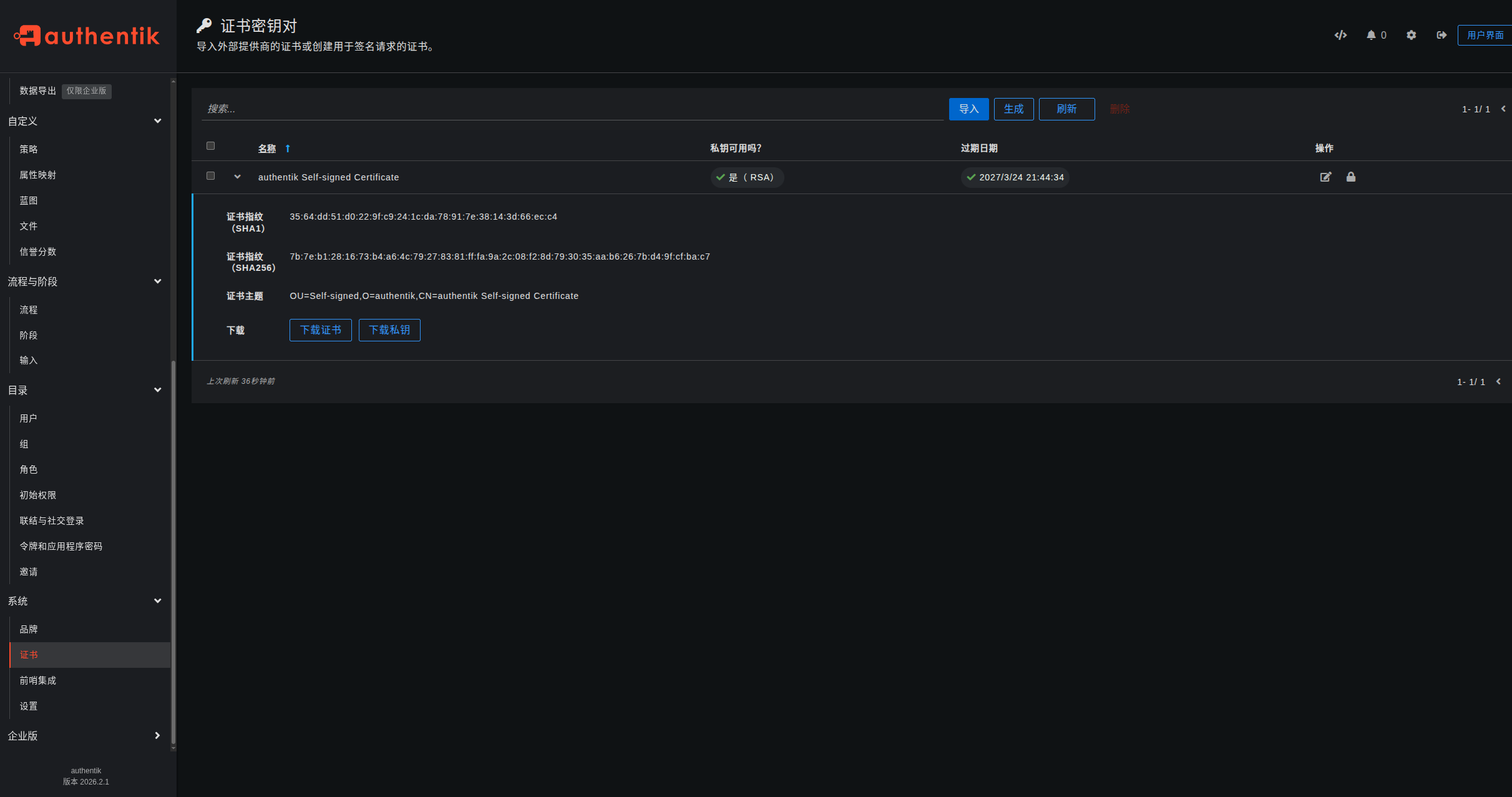Expand the 企业版 sidebar section

point(157,736)
